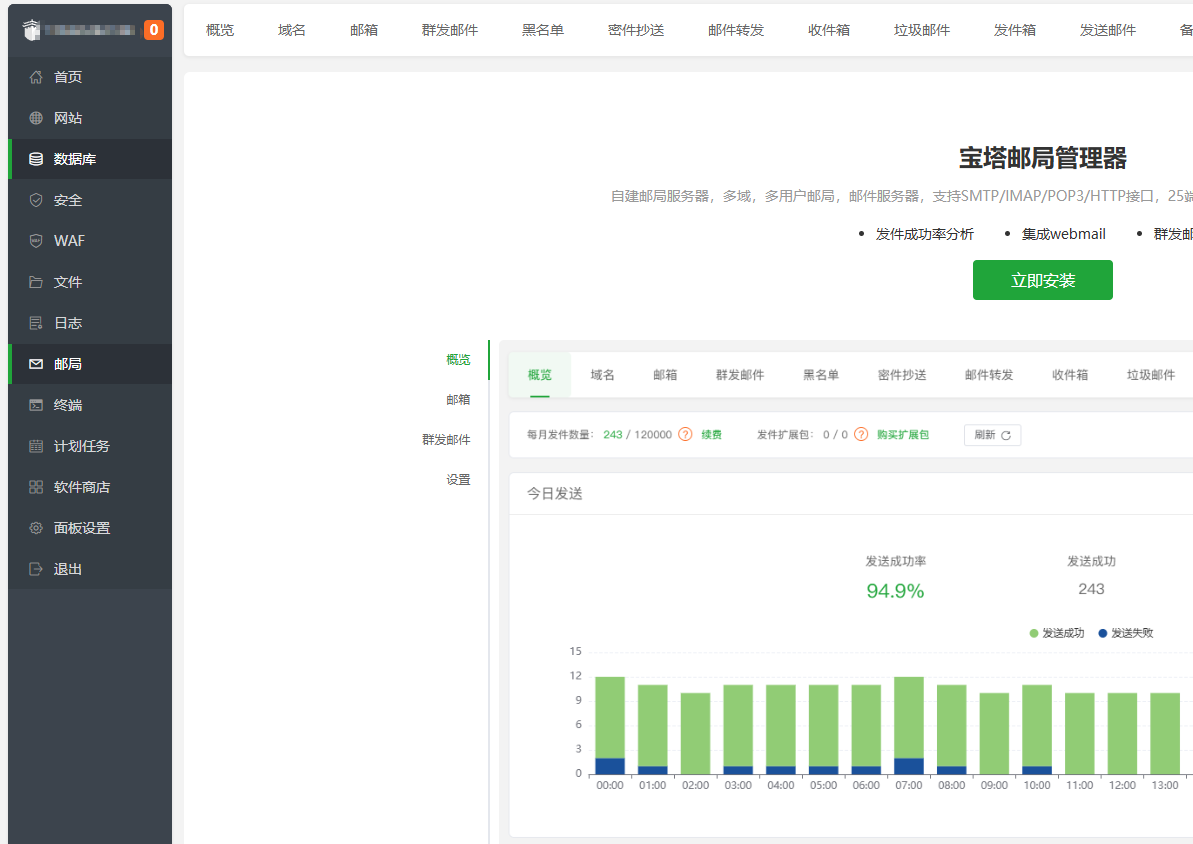
Task: Open the 发送邮件 tab
Action: [x=1108, y=30]
